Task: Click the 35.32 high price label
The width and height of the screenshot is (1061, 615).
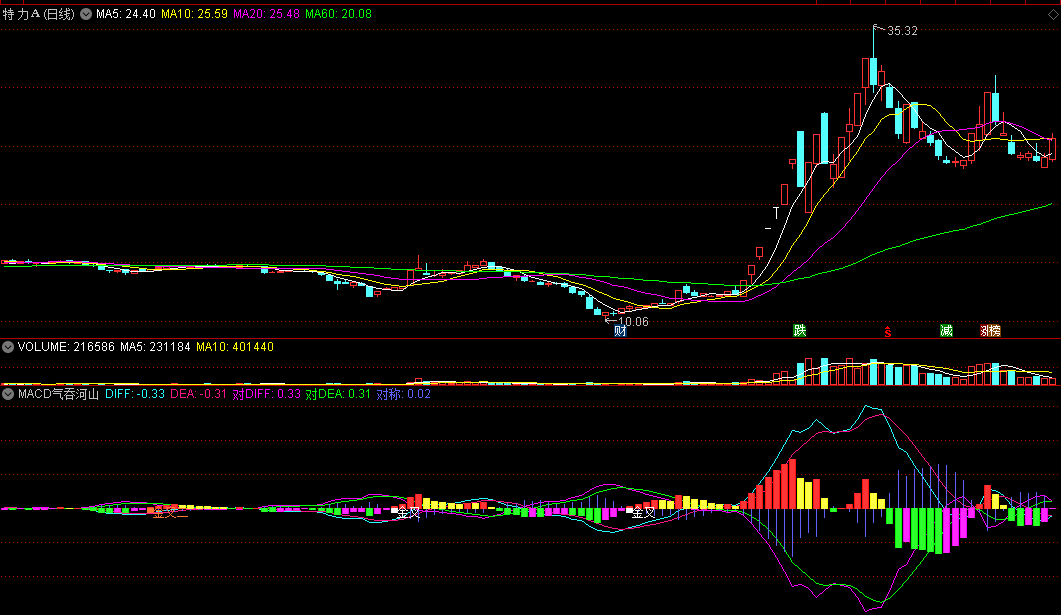Action: click(x=902, y=31)
